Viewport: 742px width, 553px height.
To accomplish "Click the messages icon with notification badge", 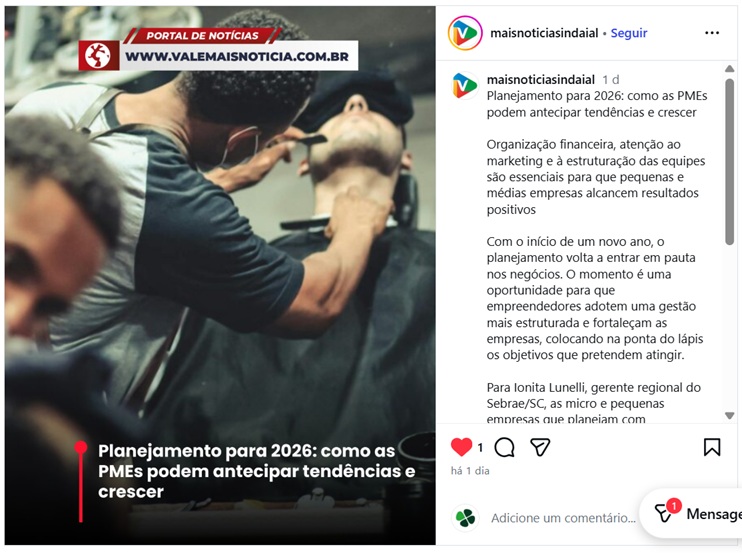I will click(665, 513).
